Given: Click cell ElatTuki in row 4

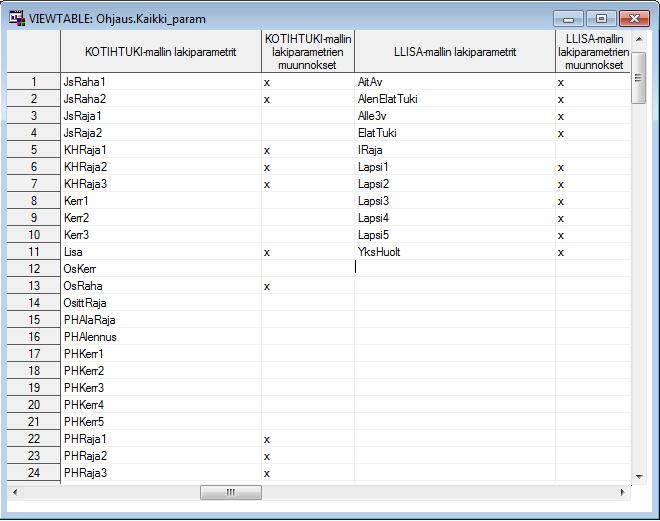Looking at the screenshot, I should (455, 133).
